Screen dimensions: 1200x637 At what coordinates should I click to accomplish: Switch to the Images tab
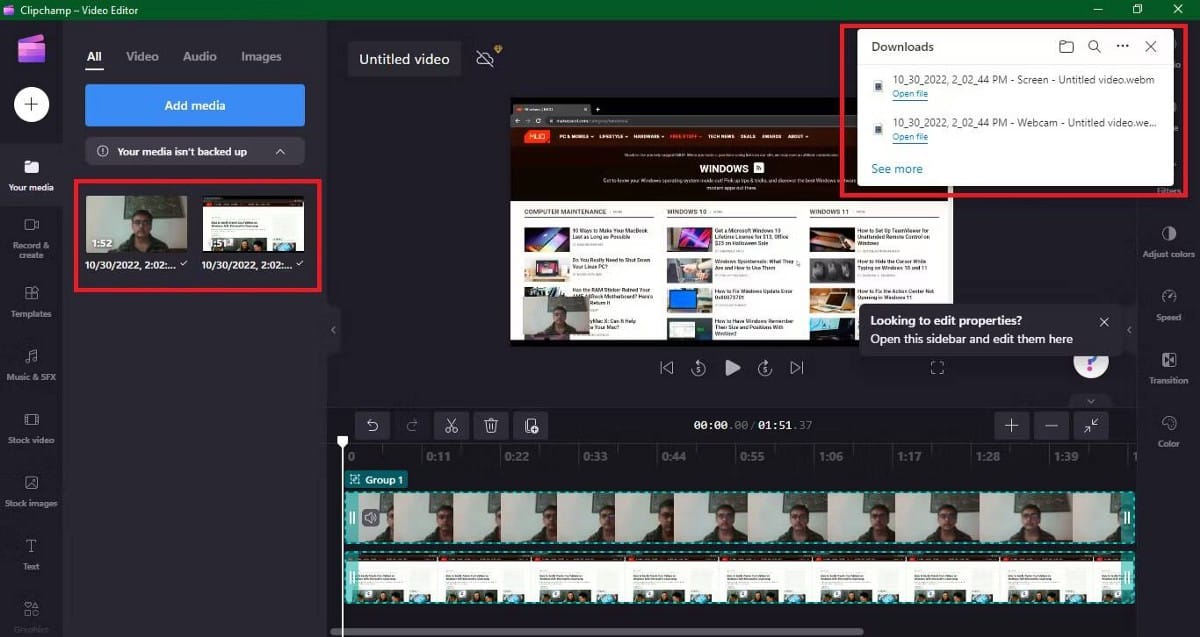coord(261,56)
